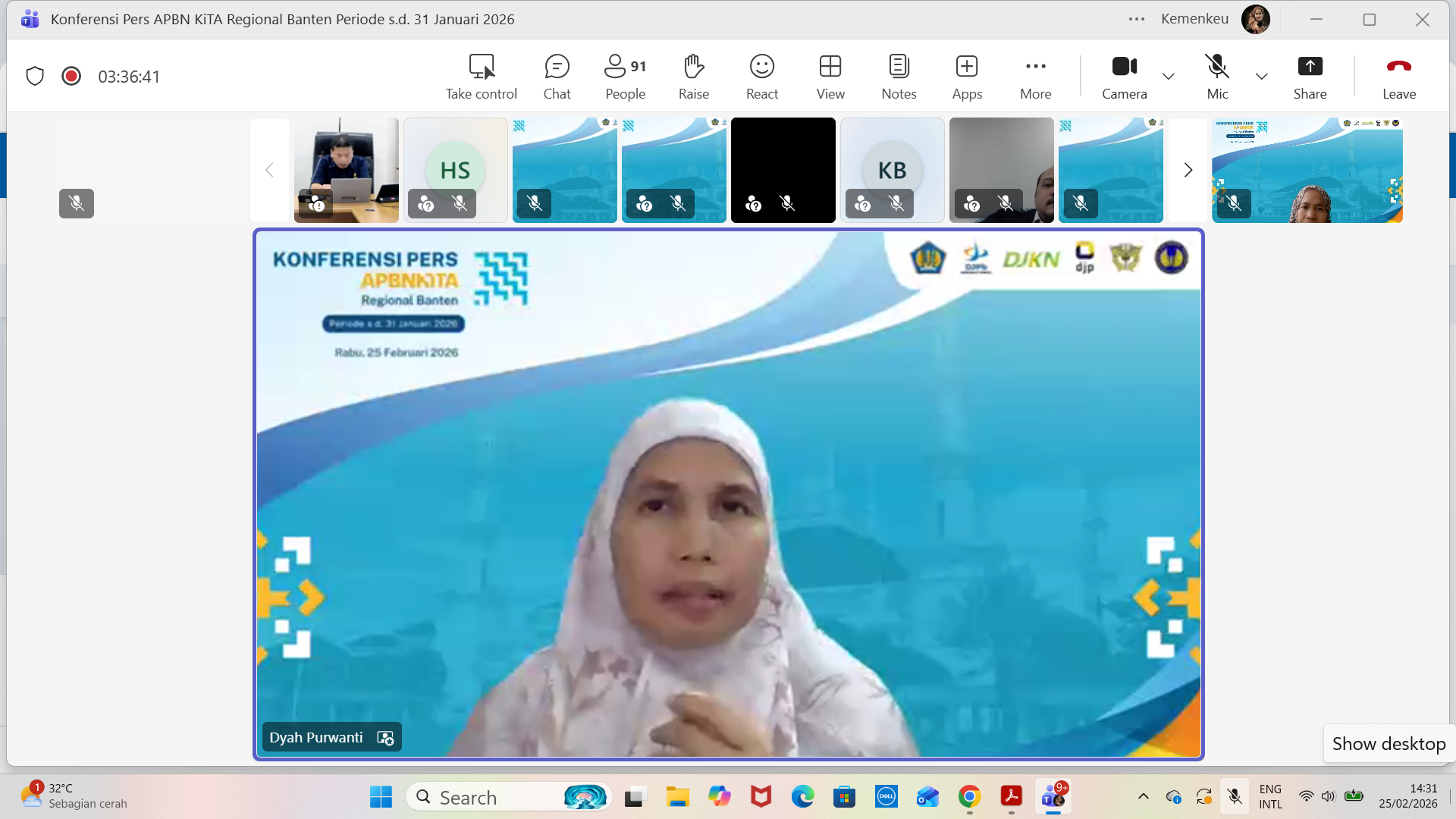Open the More actions menu
The width and height of the screenshot is (1456, 819).
[x=1035, y=76]
